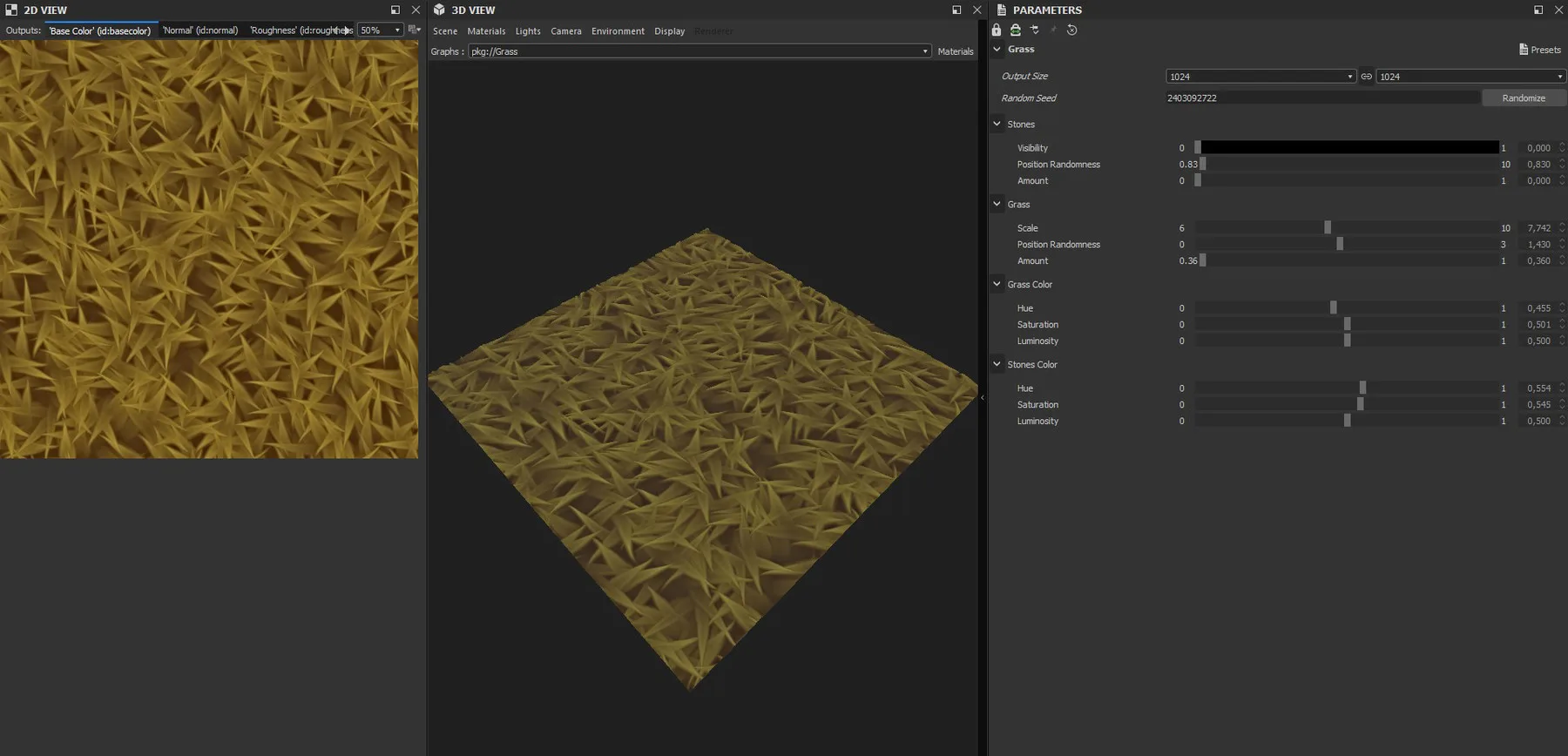Collapse the Stones parameter group
The height and width of the screenshot is (756, 1568).
[997, 124]
